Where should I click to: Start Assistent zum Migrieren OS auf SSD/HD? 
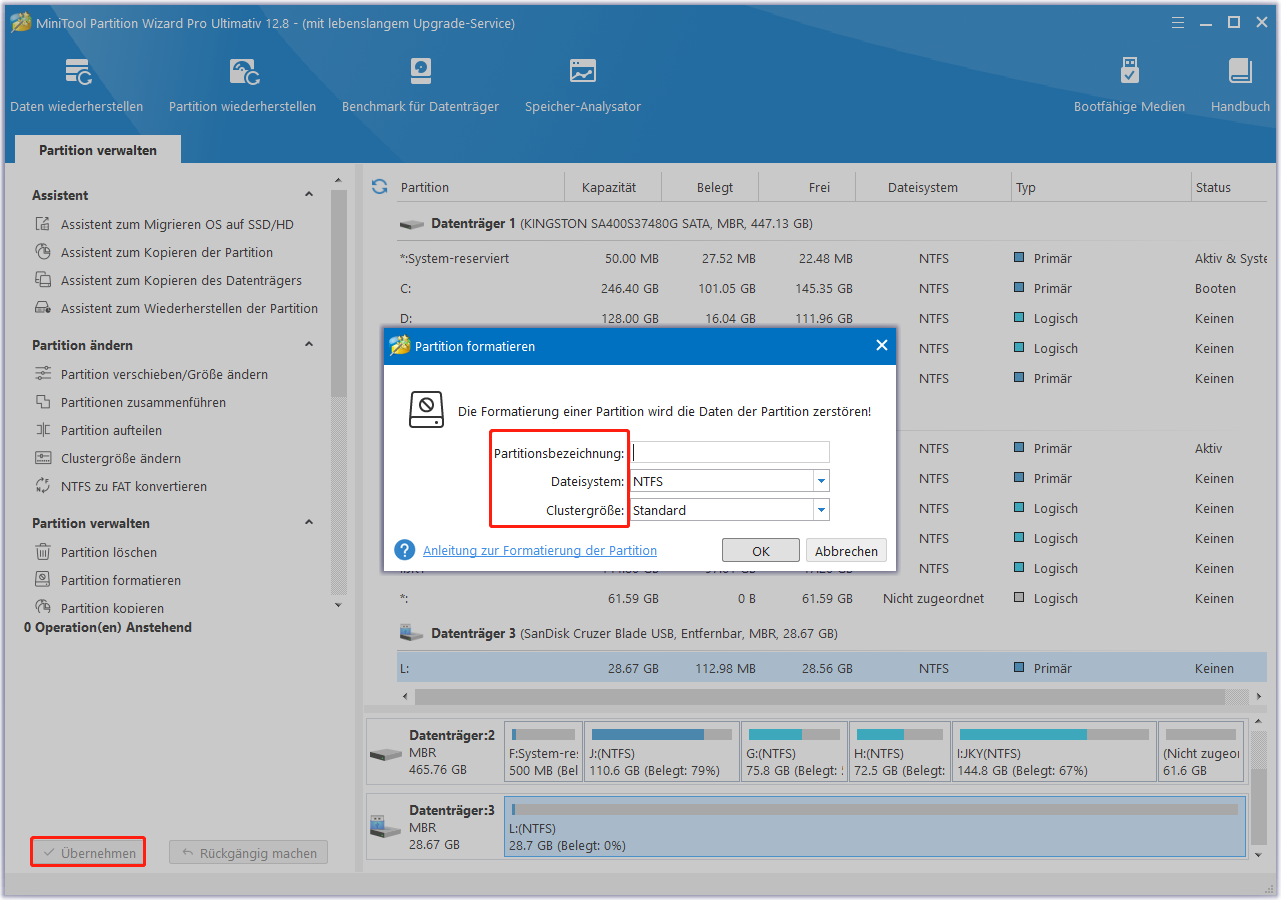[x=177, y=225]
